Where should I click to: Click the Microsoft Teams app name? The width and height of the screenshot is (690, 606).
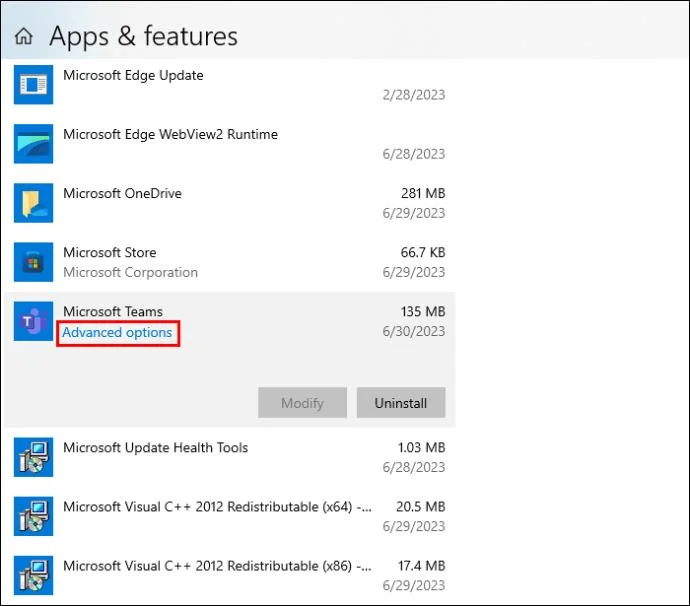pos(113,311)
